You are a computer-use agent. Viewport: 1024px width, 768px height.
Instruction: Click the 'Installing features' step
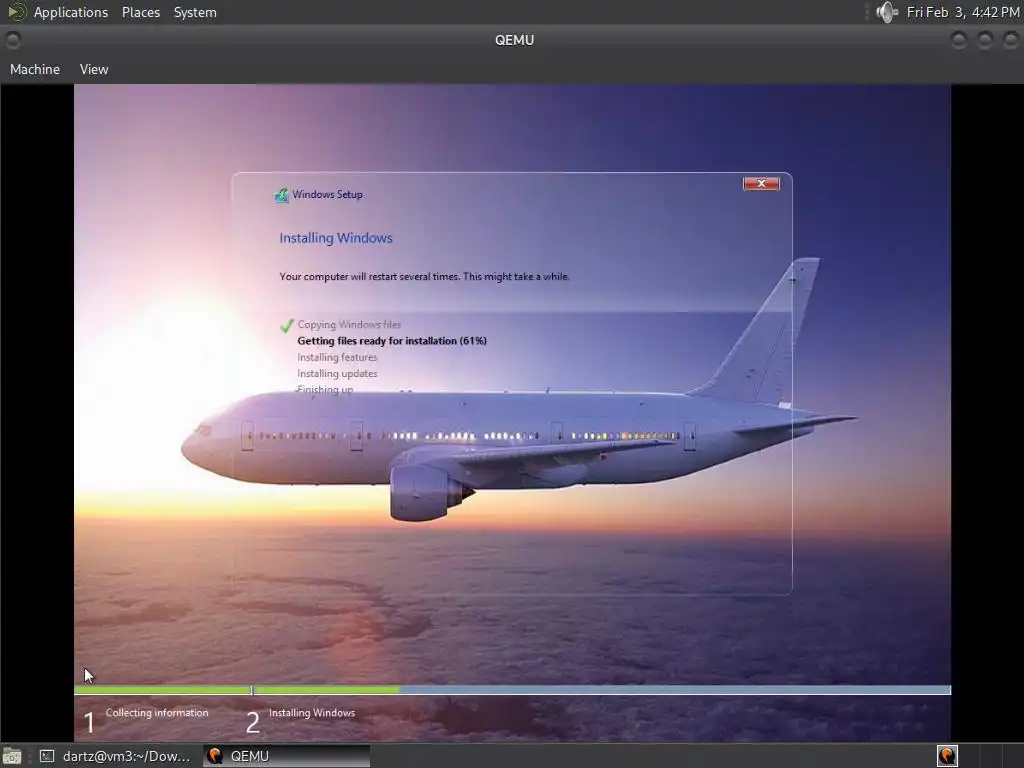click(x=337, y=357)
